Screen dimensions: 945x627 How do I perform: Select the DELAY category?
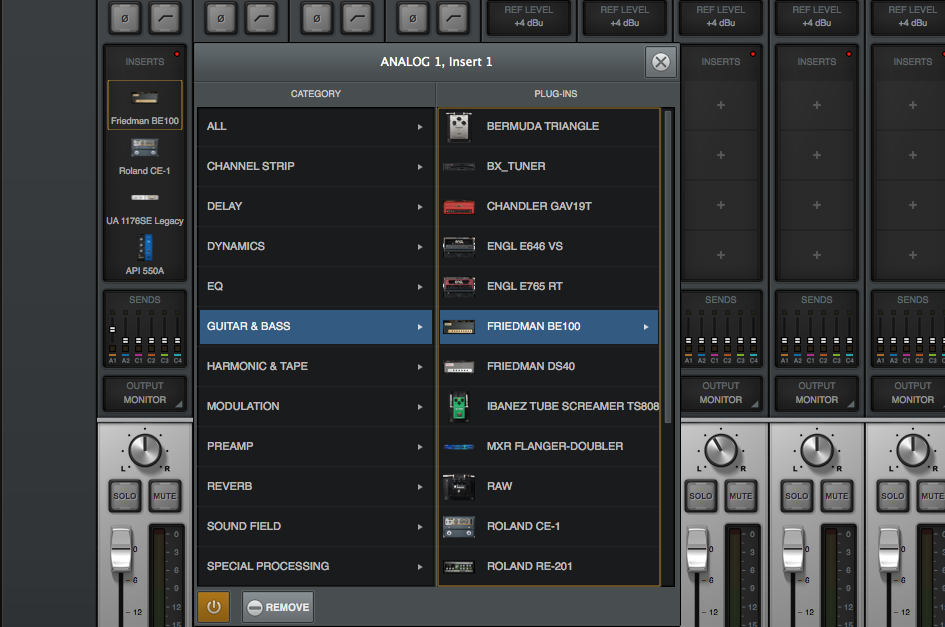(316, 206)
